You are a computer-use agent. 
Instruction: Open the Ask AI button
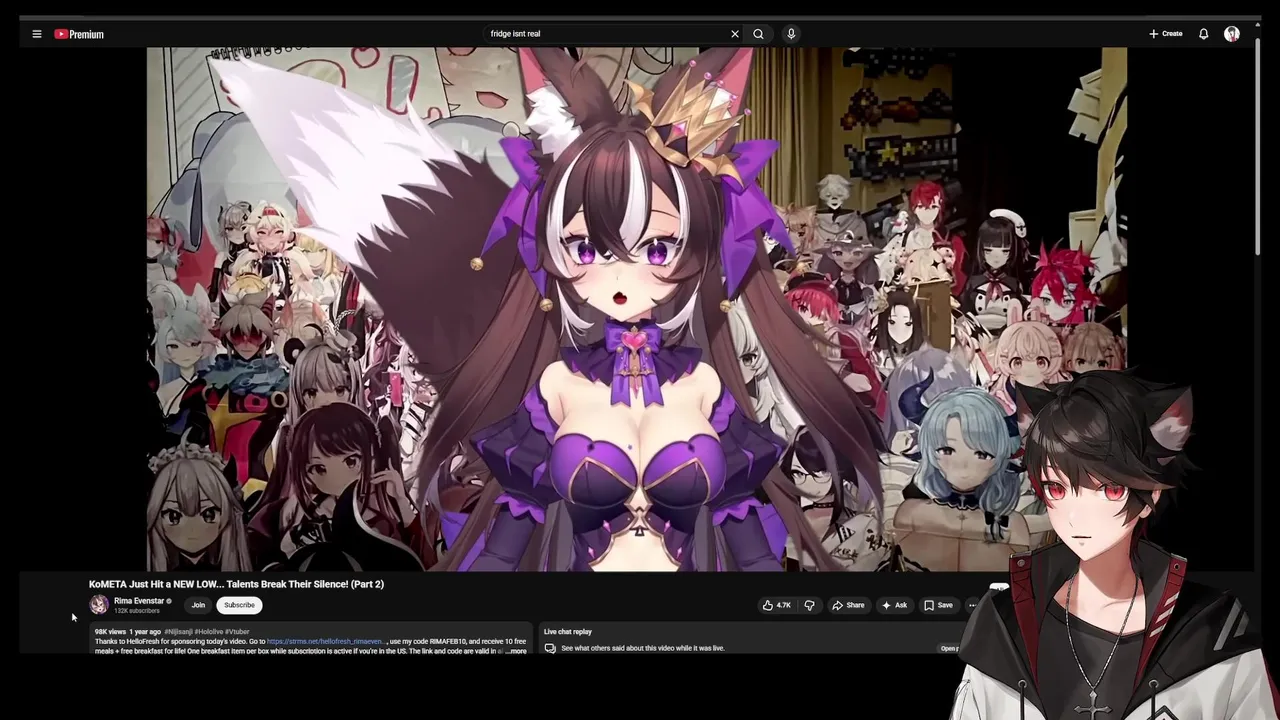point(894,605)
